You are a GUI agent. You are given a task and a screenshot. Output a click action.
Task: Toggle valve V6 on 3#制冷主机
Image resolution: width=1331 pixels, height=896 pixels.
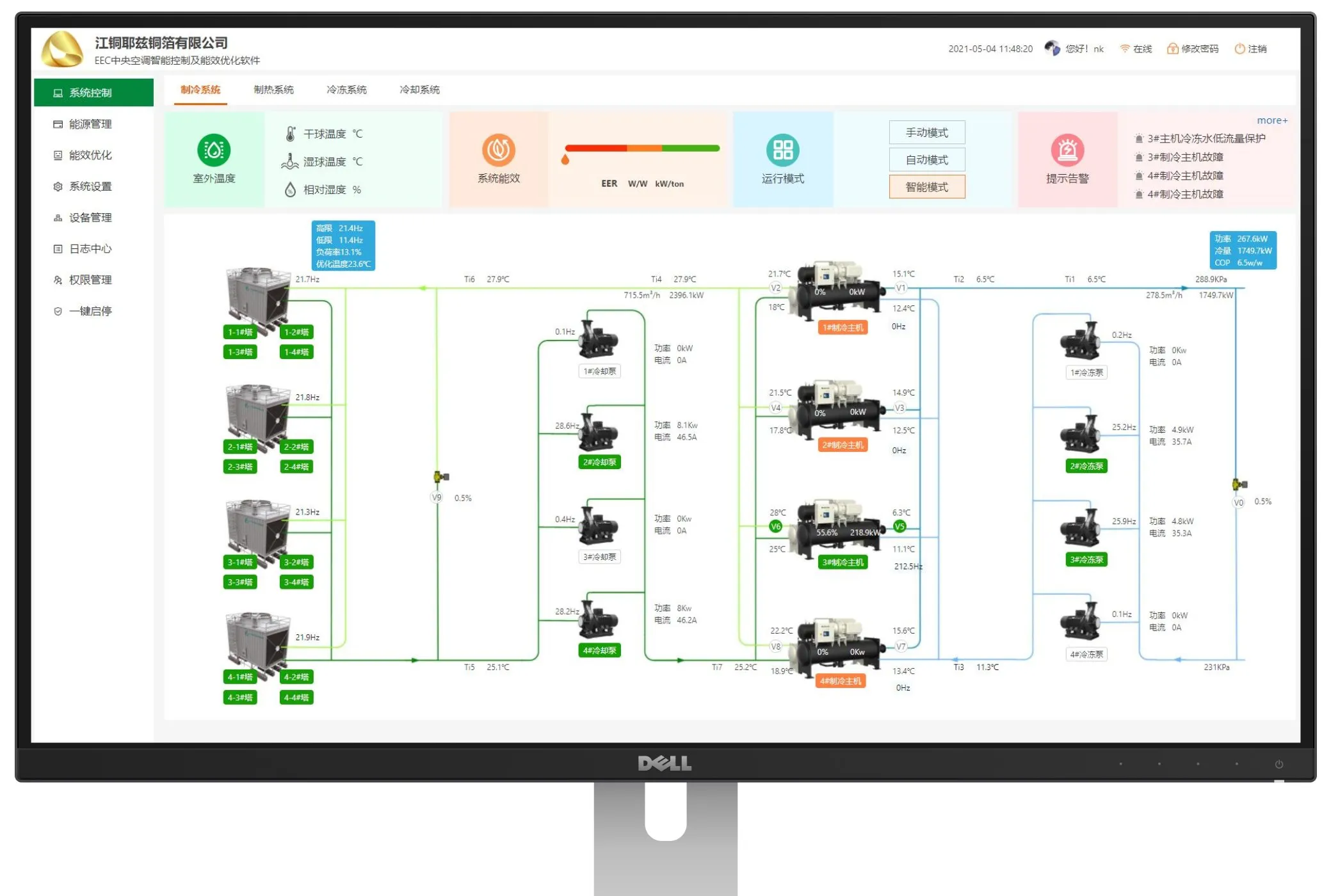776,526
